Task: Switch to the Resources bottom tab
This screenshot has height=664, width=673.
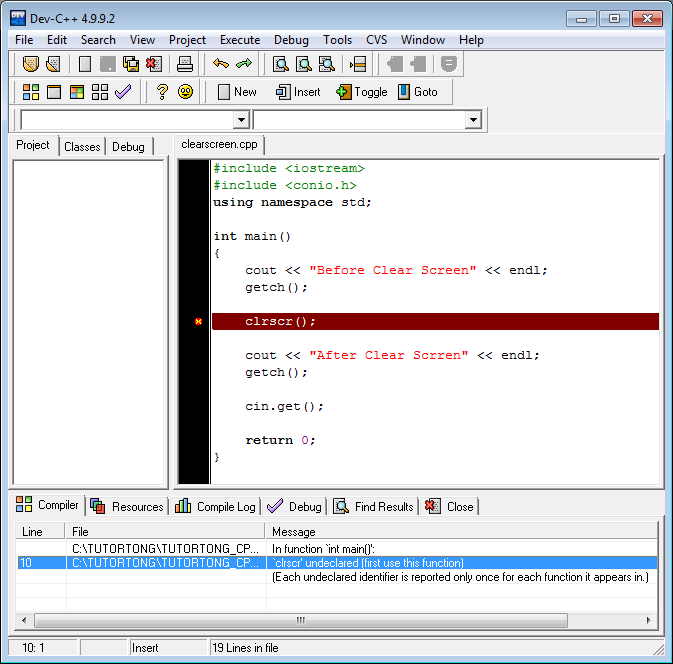Action: tap(127, 506)
